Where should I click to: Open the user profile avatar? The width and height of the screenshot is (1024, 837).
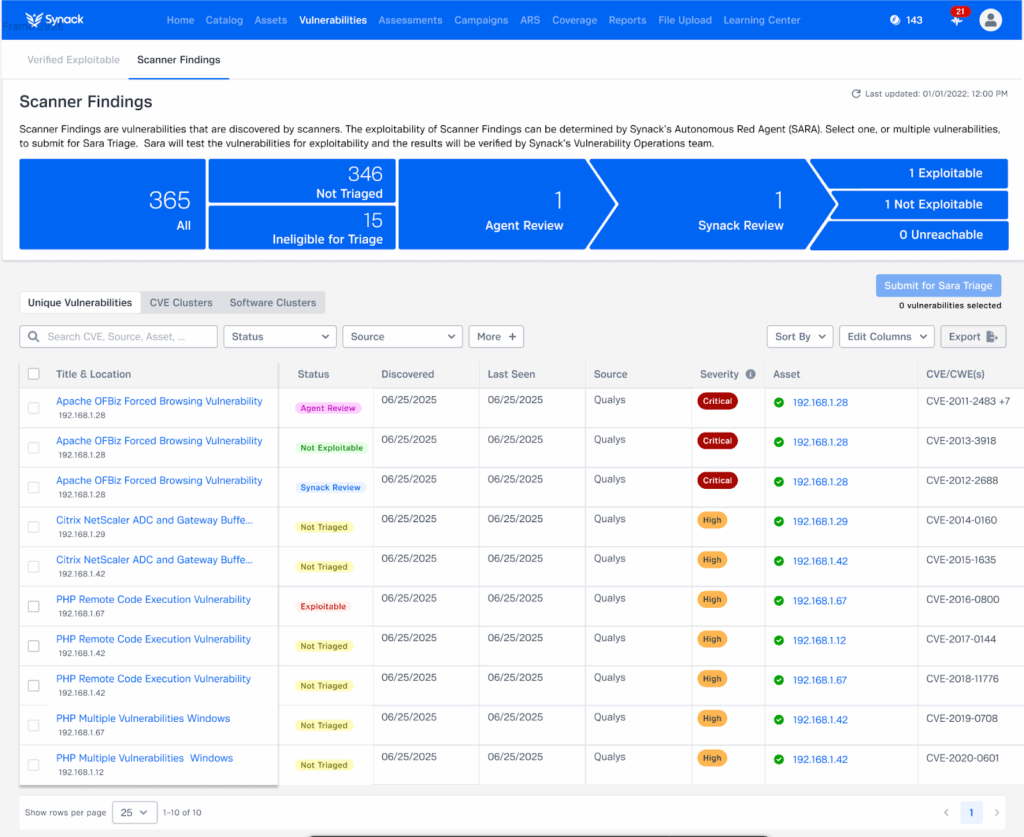[x=990, y=20]
